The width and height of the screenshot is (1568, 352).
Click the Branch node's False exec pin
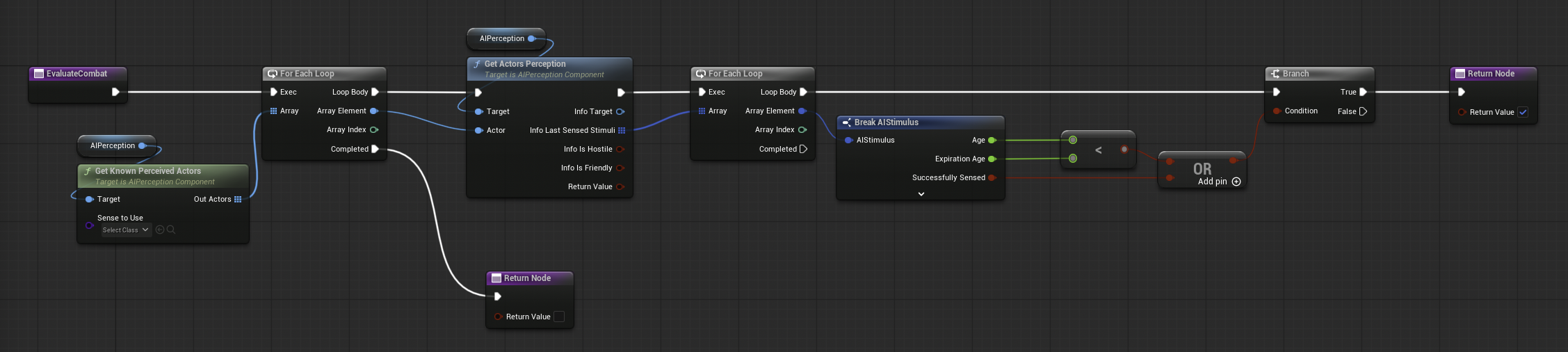click(1363, 111)
